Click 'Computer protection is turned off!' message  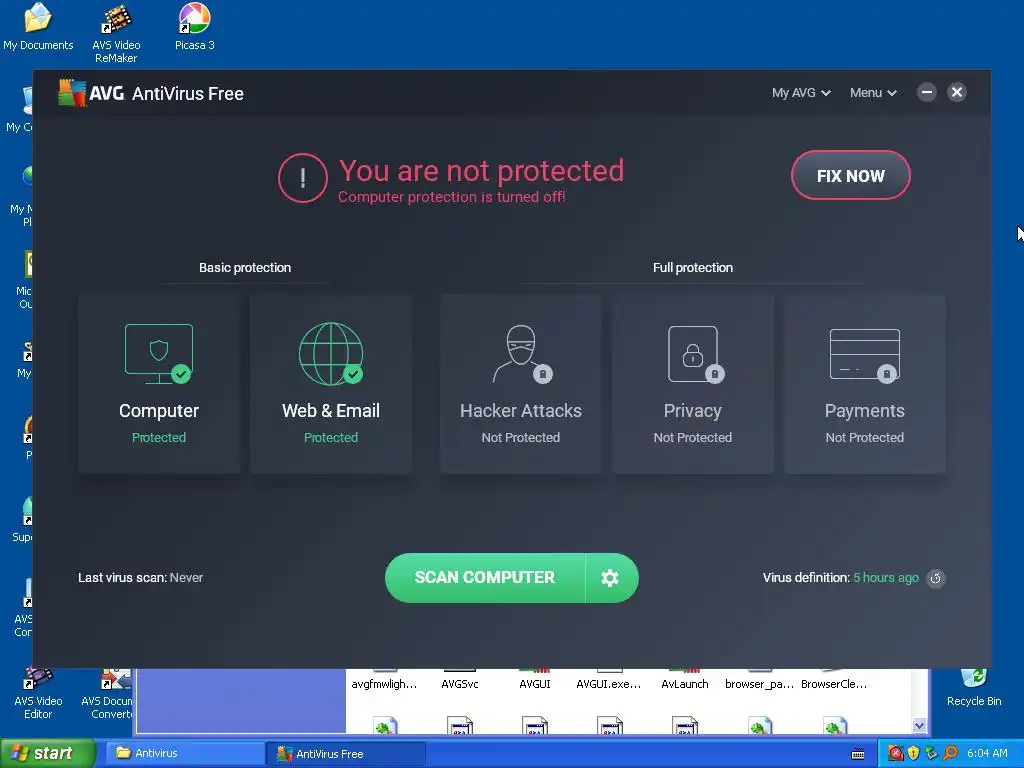point(451,197)
